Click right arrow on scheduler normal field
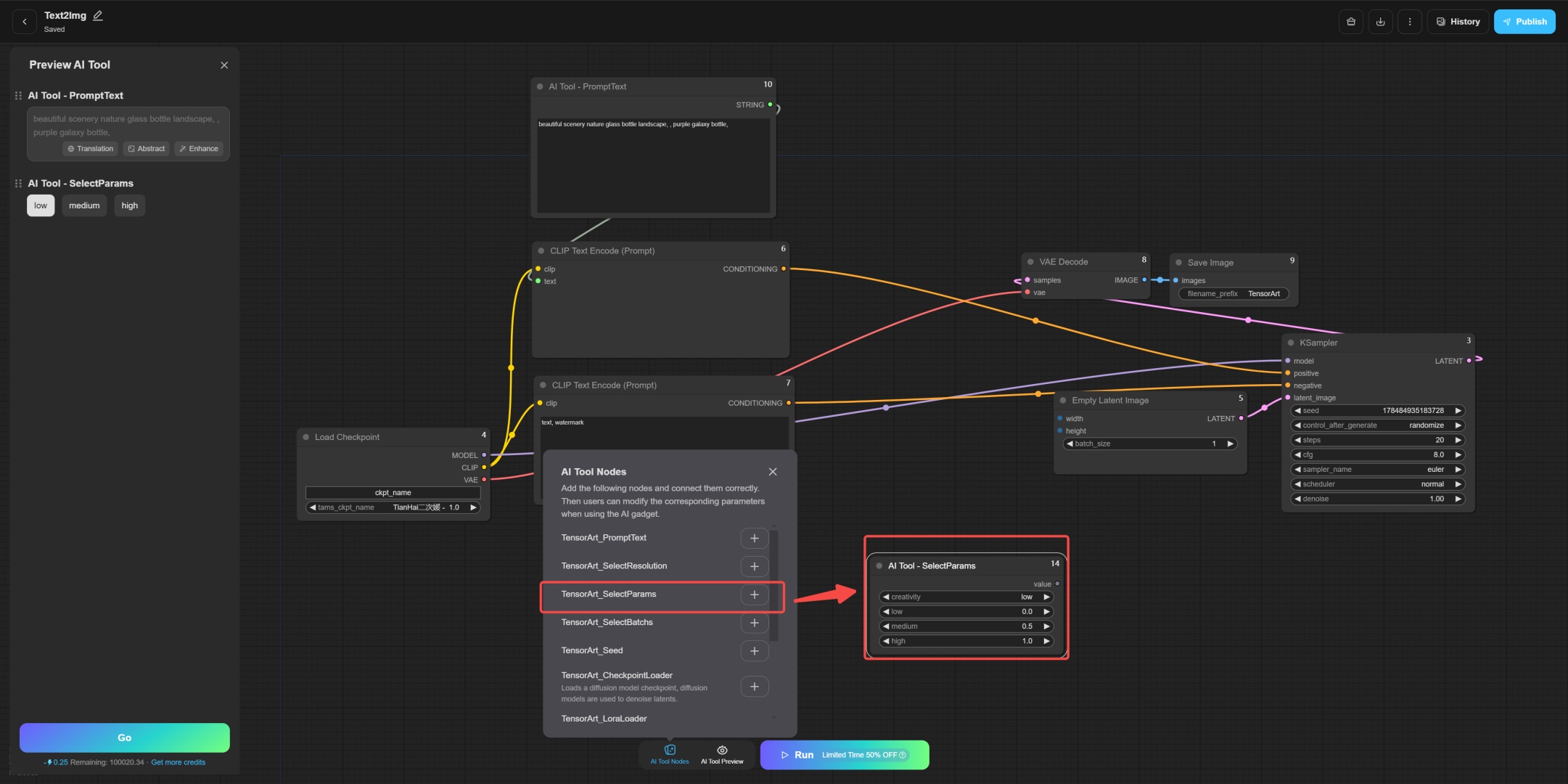This screenshot has height=784, width=1568. [x=1458, y=484]
